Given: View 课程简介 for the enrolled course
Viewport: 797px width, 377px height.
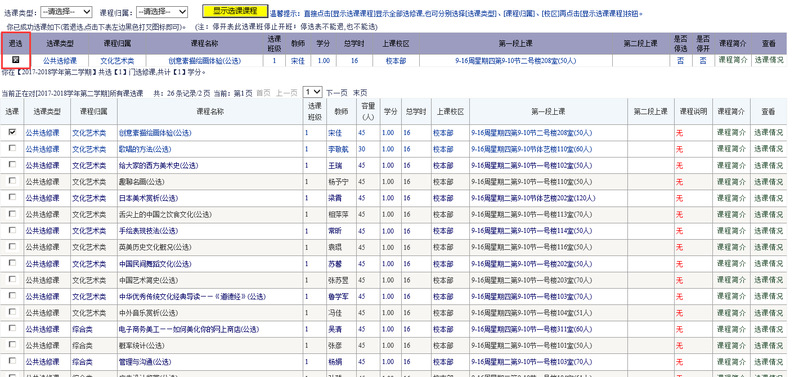Looking at the screenshot, I should pos(732,60).
